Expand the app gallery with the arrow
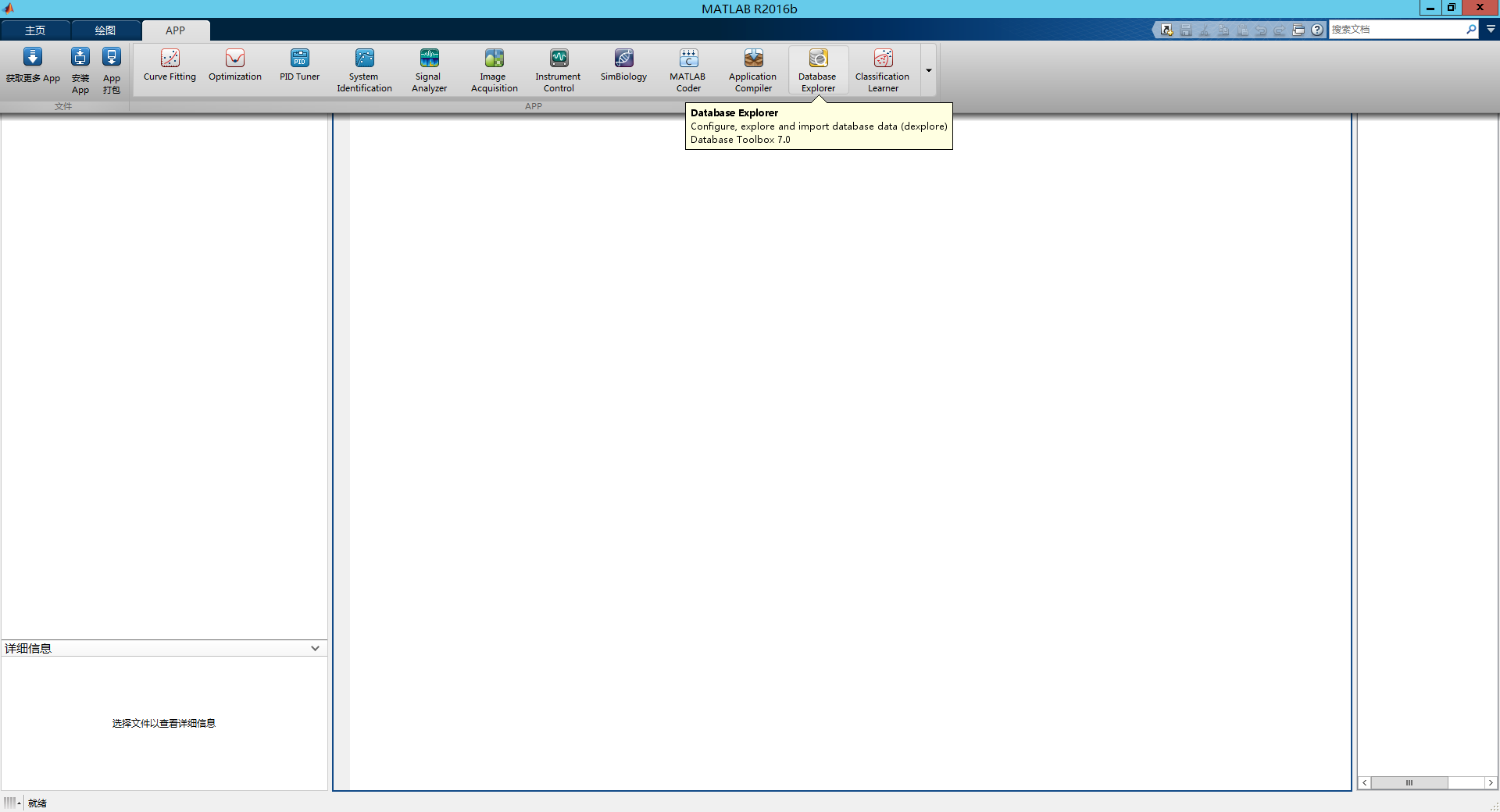 tap(928, 69)
